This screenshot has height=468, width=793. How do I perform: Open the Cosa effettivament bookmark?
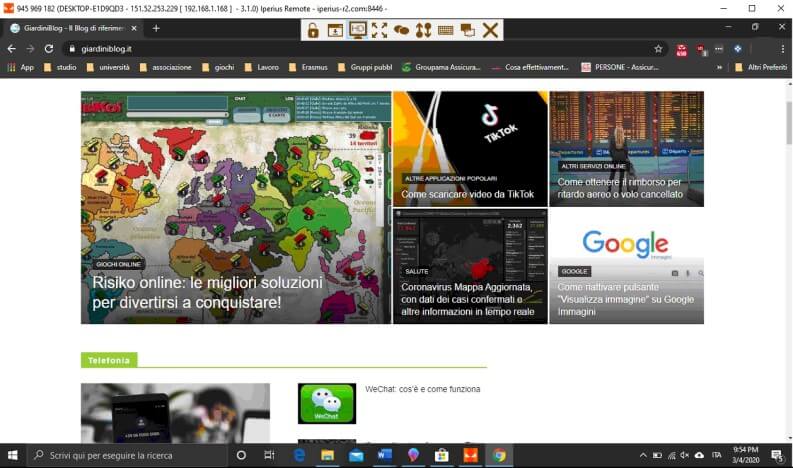coord(531,67)
